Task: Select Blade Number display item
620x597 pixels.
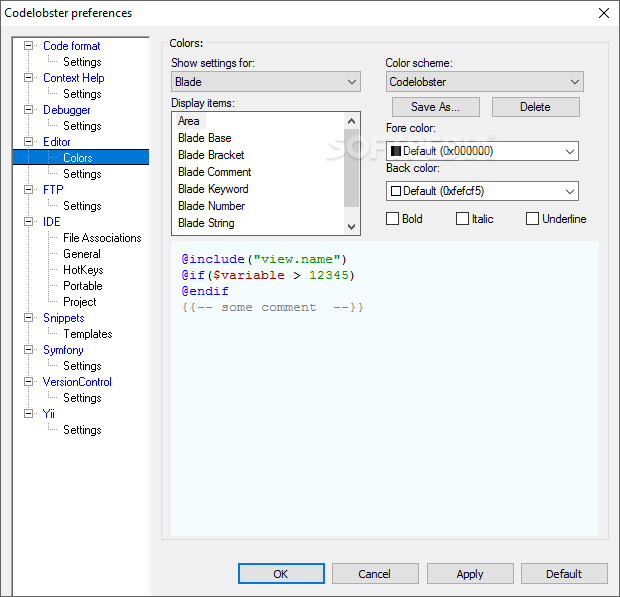Action: click(211, 206)
